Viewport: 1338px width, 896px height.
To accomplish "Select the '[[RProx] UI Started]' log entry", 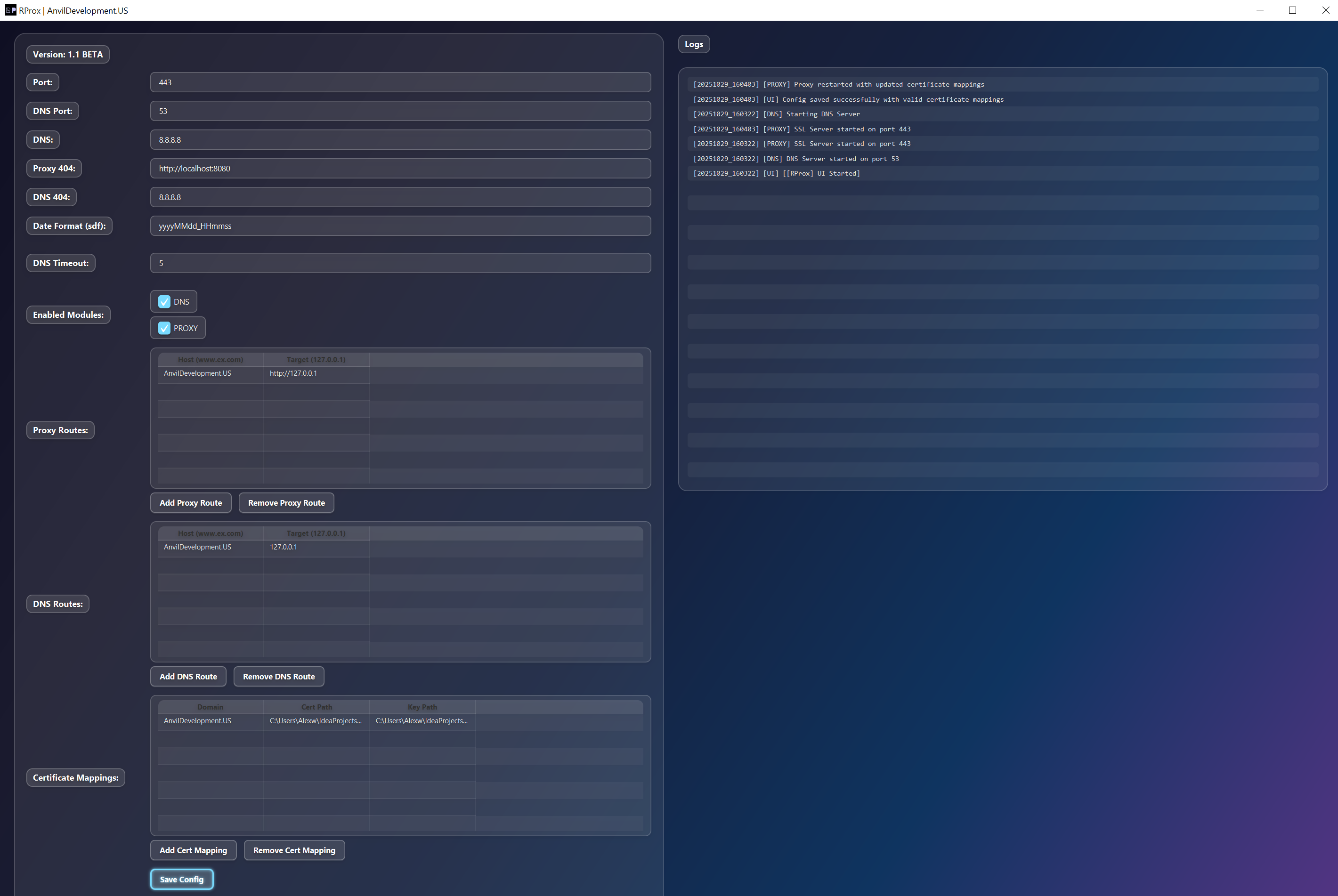I will pyautogui.click(x=1003, y=174).
